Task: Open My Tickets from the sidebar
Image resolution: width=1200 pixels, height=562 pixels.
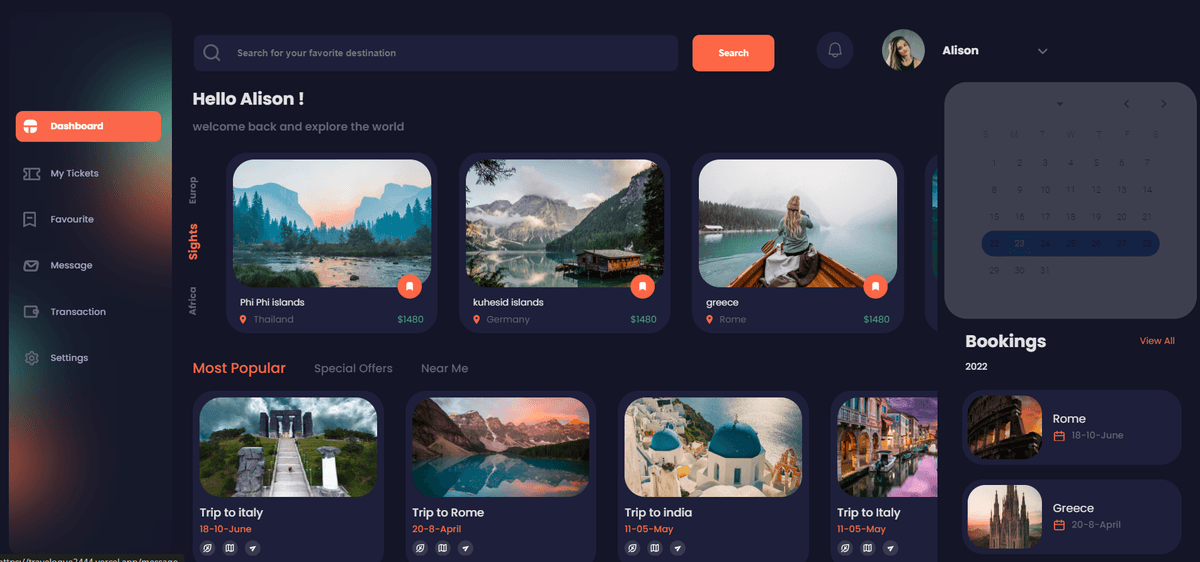Action: tap(74, 173)
